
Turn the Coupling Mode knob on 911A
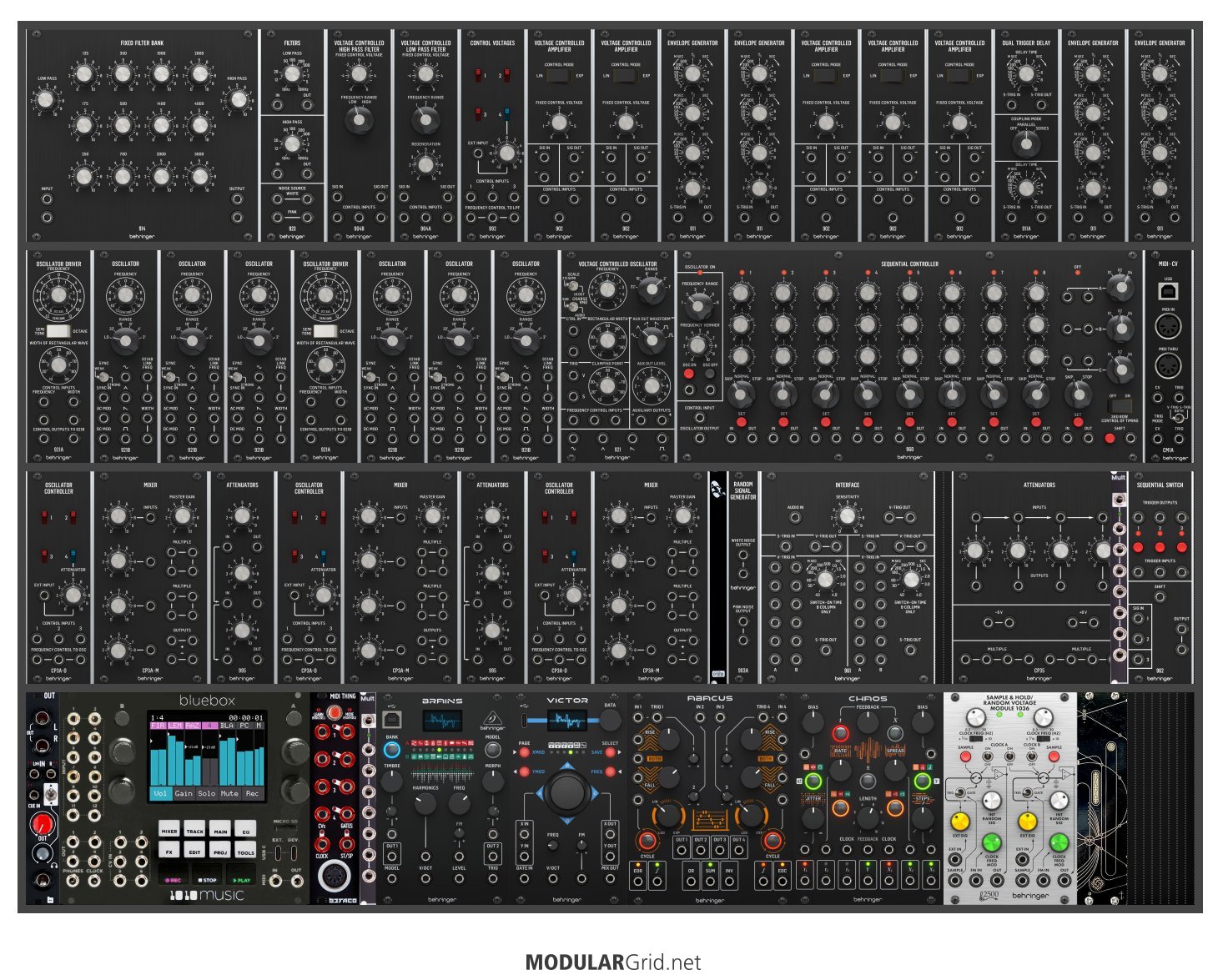click(x=1026, y=143)
